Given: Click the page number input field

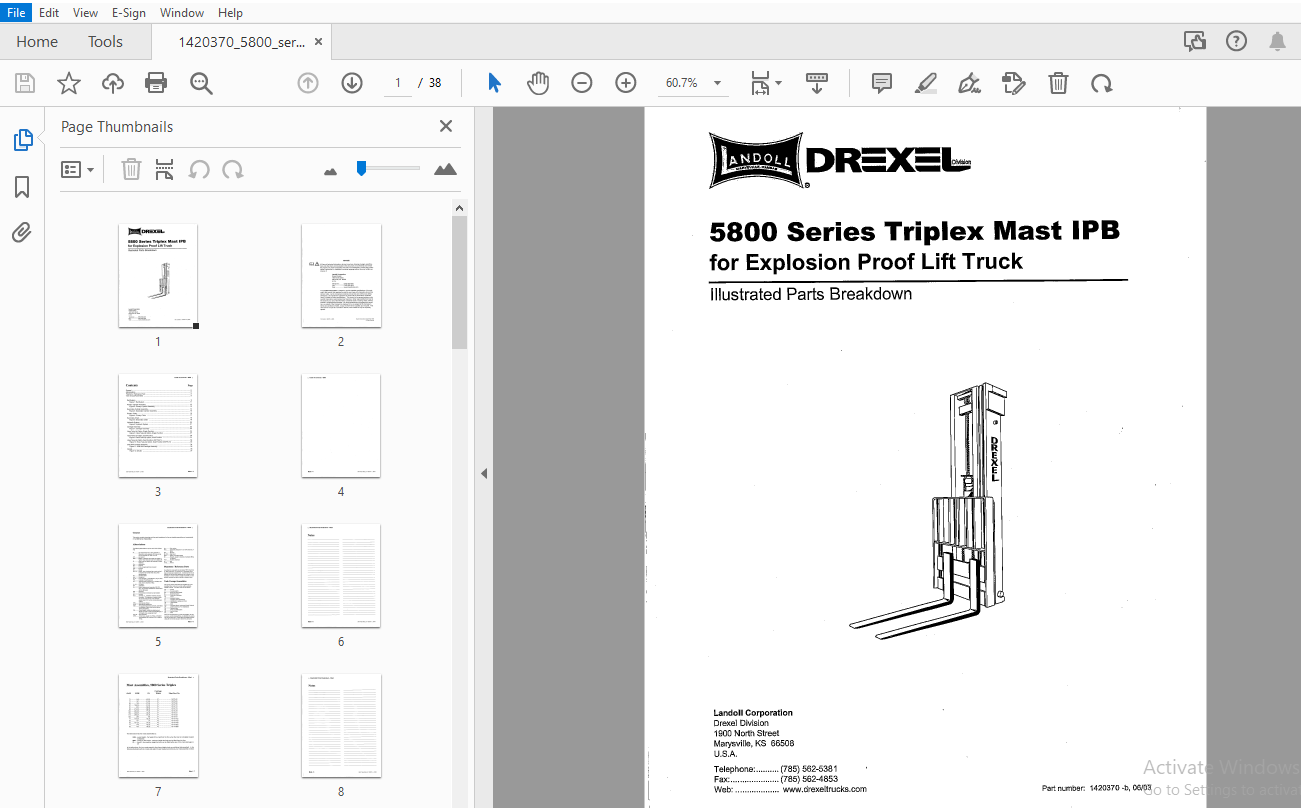Looking at the screenshot, I should pyautogui.click(x=397, y=83).
